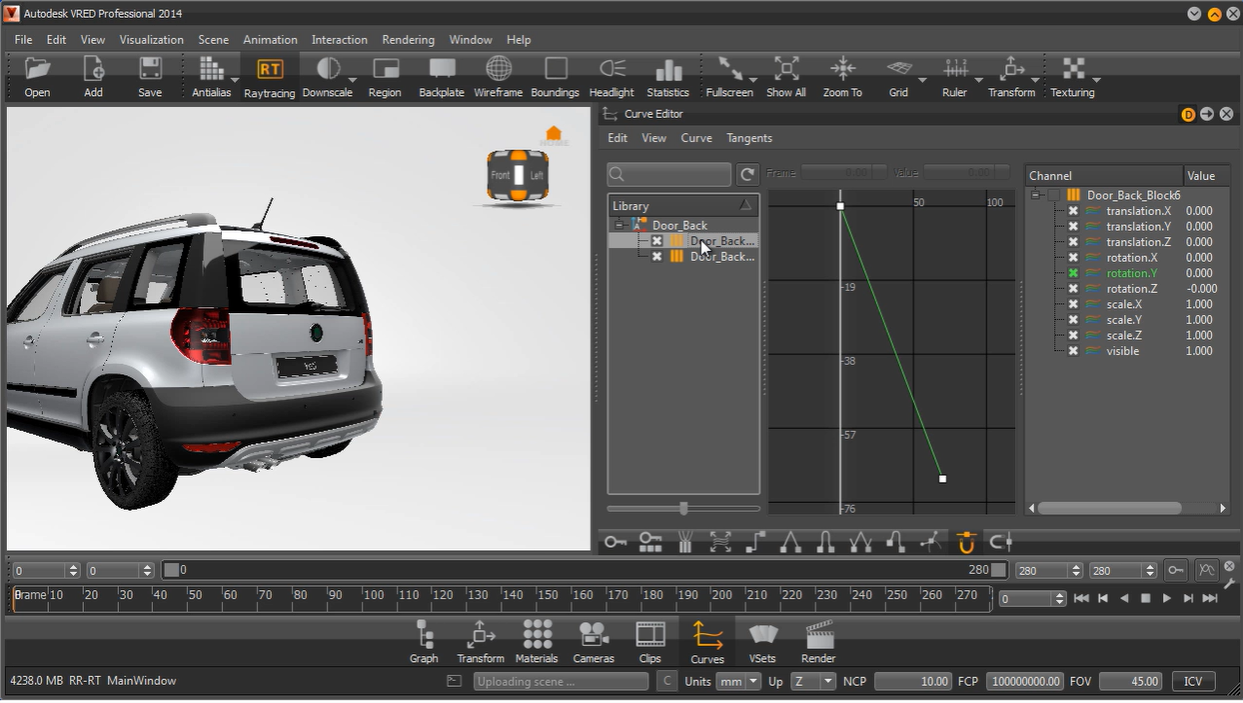Click the Library zoom slider handle
Image resolution: width=1243 pixels, height=703 pixels.
pyautogui.click(x=684, y=508)
